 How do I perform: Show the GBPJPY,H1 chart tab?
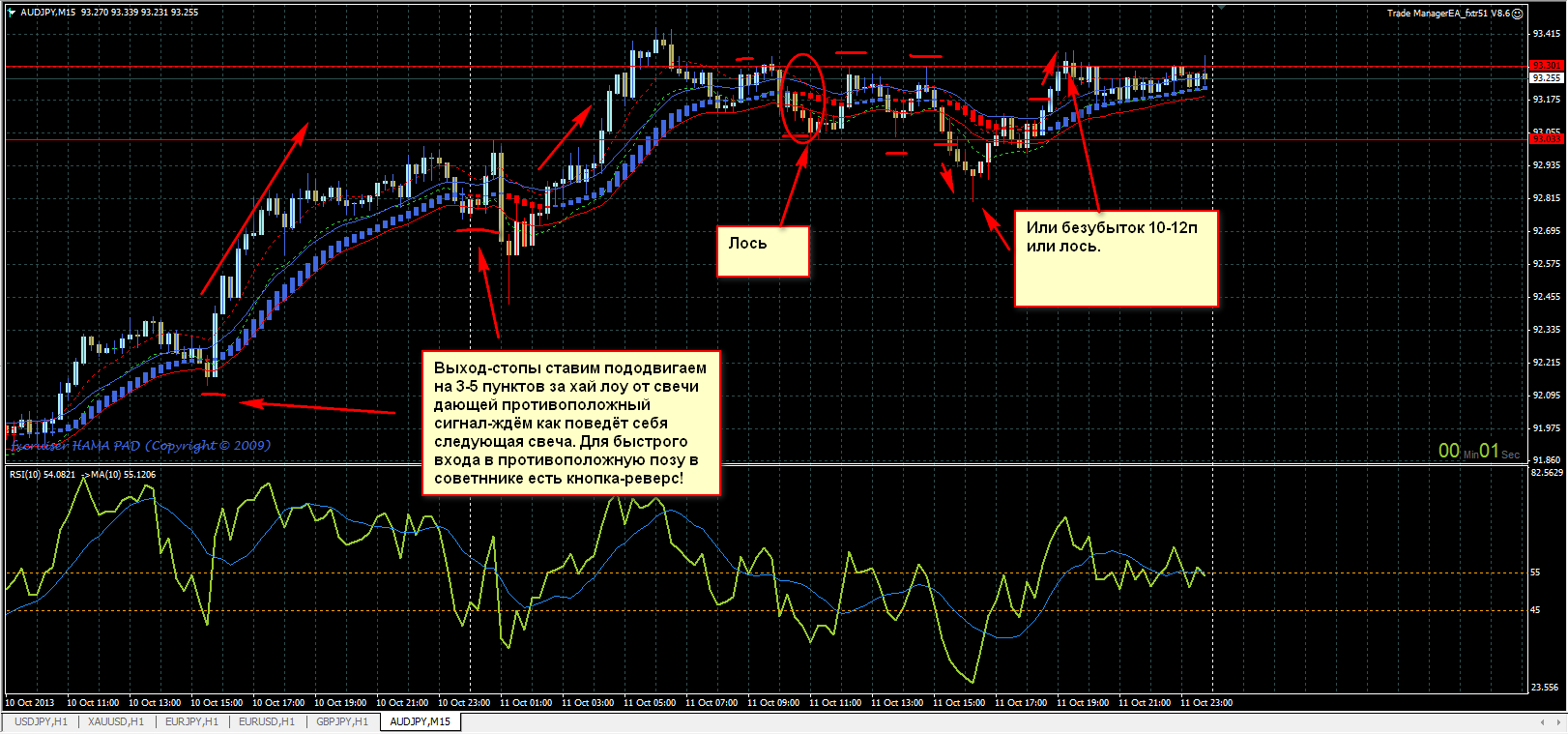pyautogui.click(x=342, y=721)
